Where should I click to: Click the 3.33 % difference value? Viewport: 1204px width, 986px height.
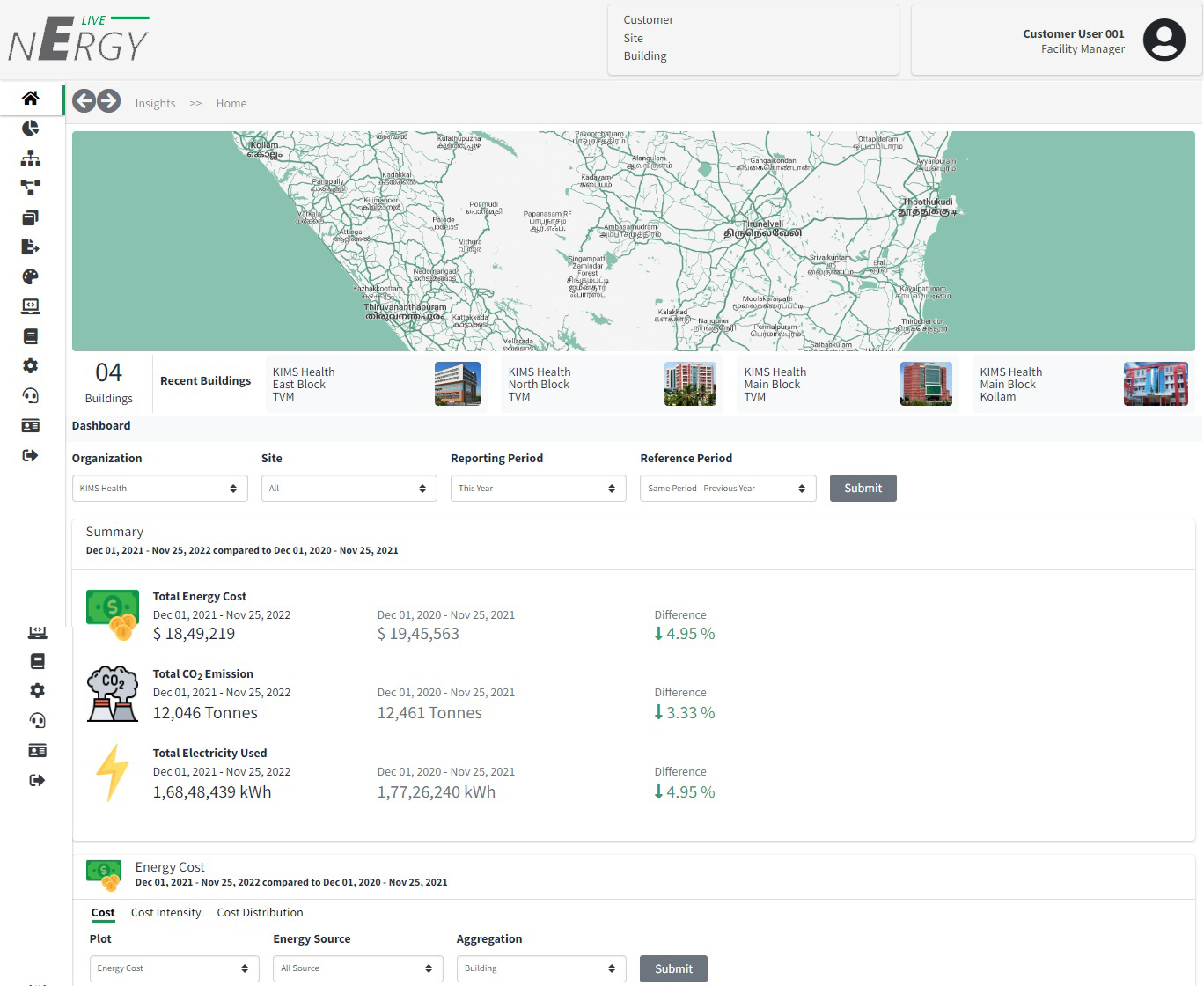(x=685, y=713)
